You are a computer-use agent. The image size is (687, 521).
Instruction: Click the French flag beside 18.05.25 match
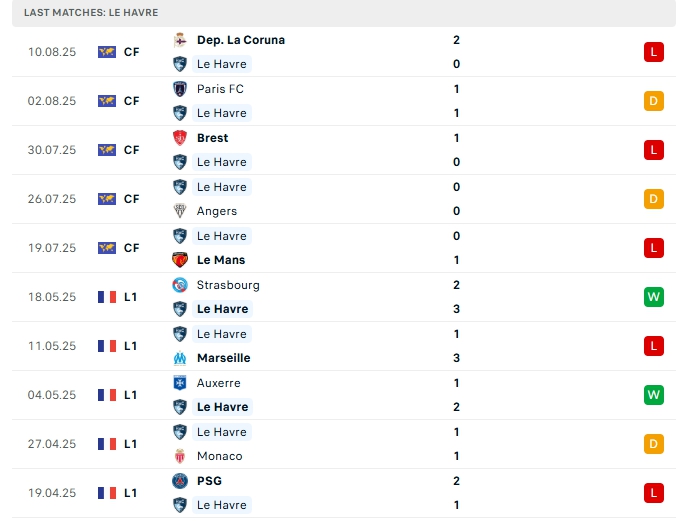pos(107,297)
